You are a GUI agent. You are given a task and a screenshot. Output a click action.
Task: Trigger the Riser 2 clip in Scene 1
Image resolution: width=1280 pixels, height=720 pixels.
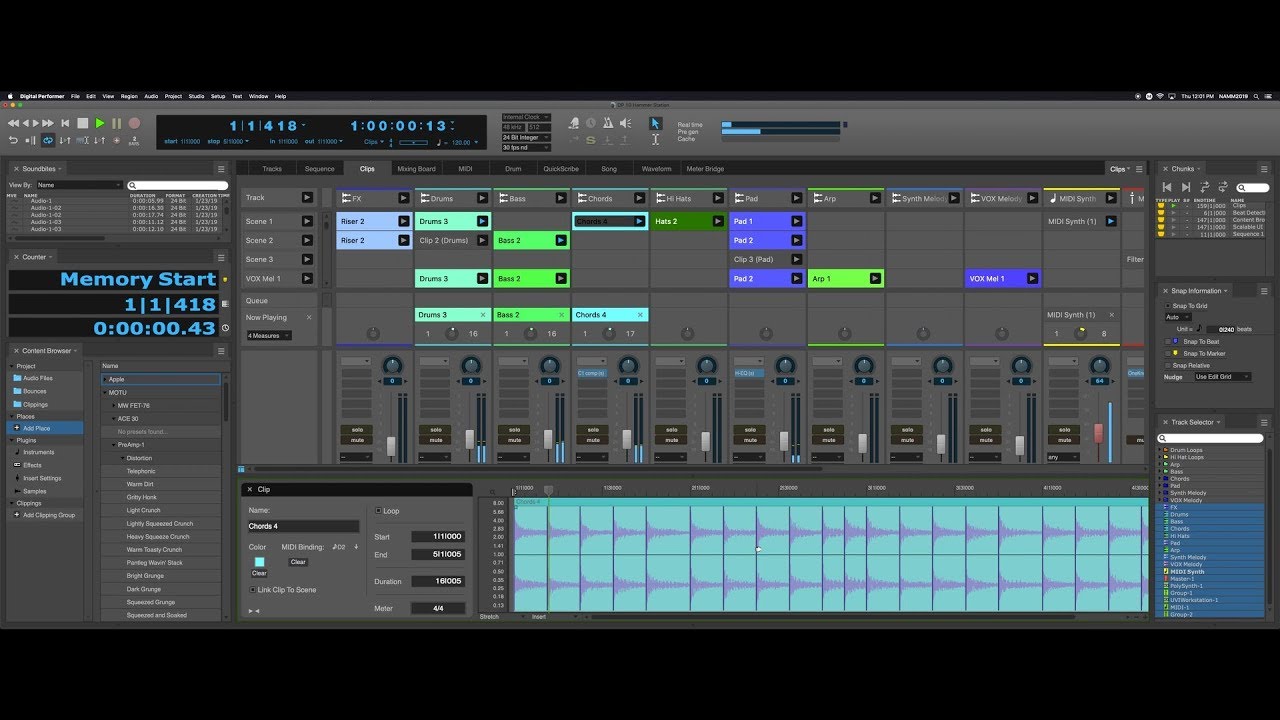403,221
